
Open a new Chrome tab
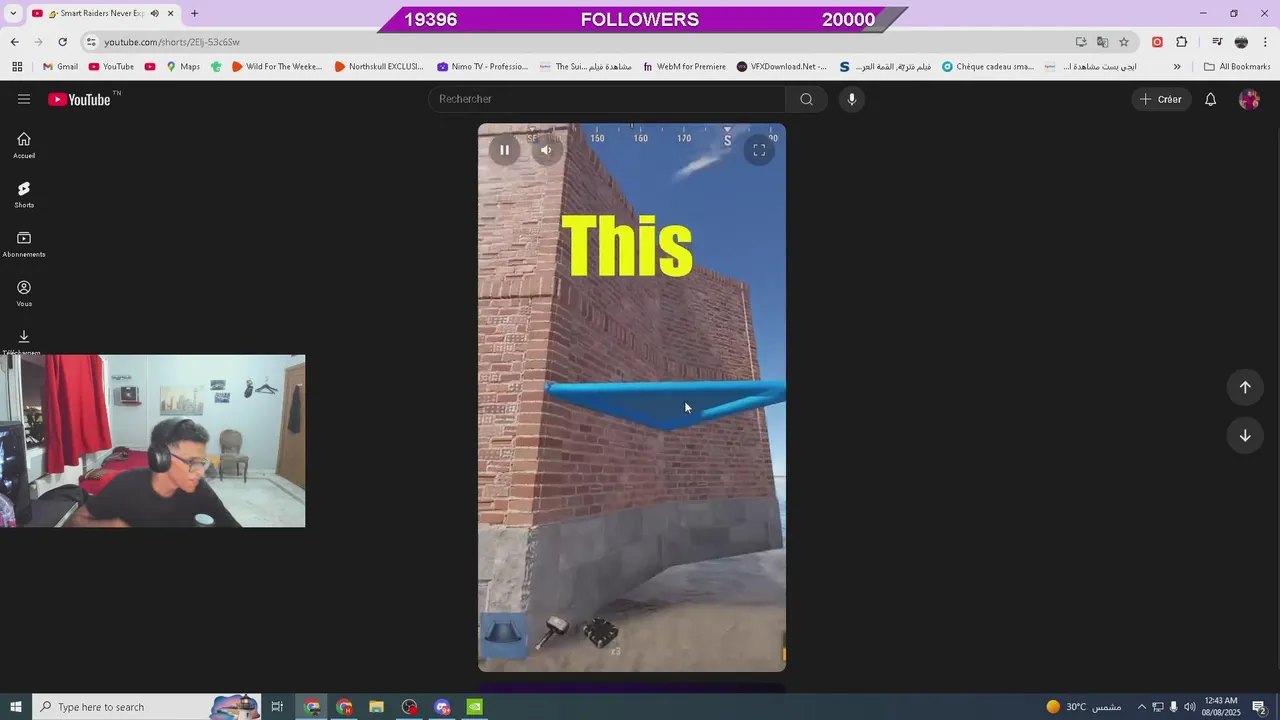click(x=194, y=13)
